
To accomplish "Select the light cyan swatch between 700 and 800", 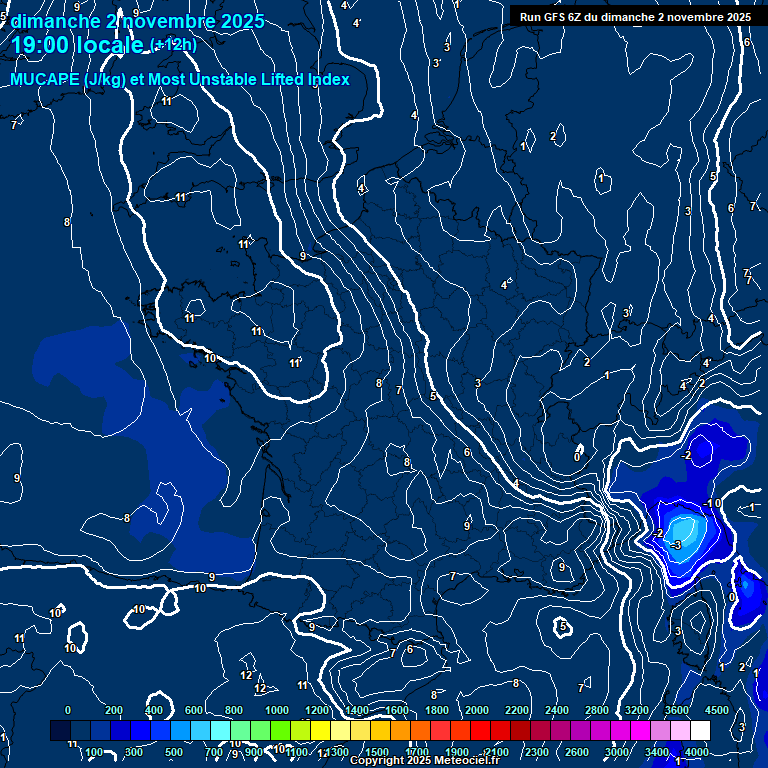I will pyautogui.click(x=220, y=730).
